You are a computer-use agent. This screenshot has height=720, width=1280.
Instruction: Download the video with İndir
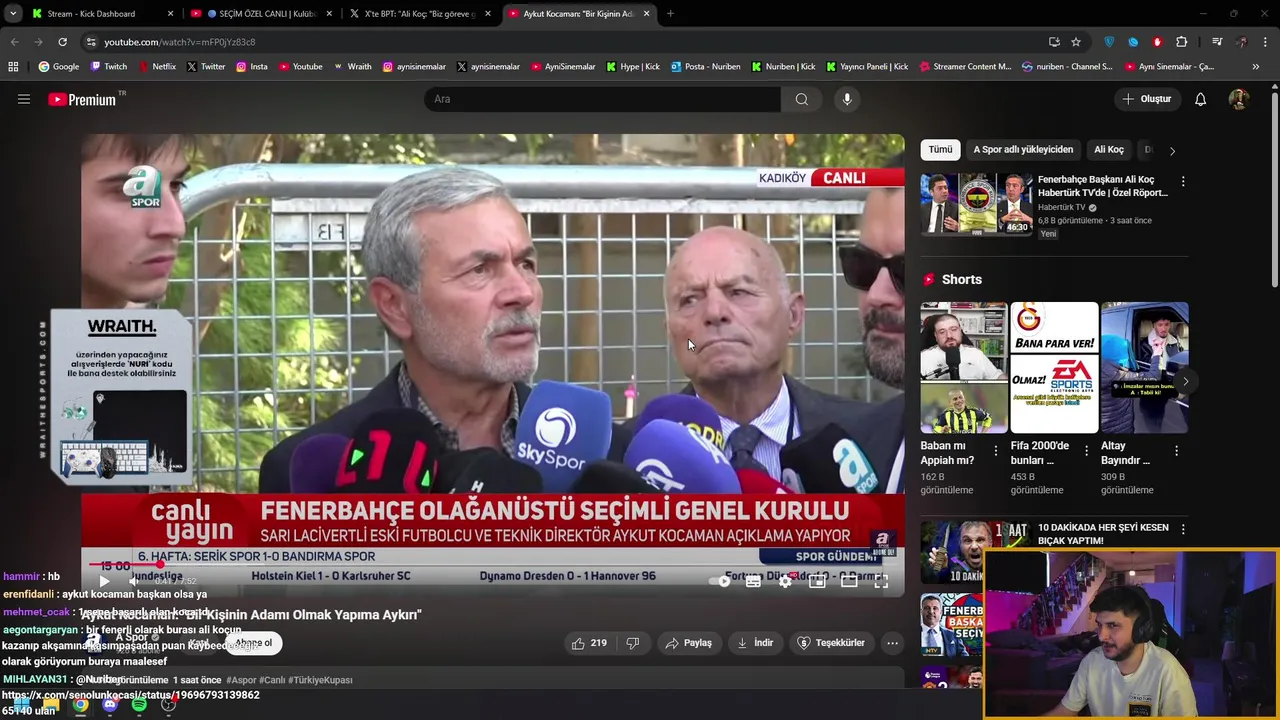tap(755, 643)
